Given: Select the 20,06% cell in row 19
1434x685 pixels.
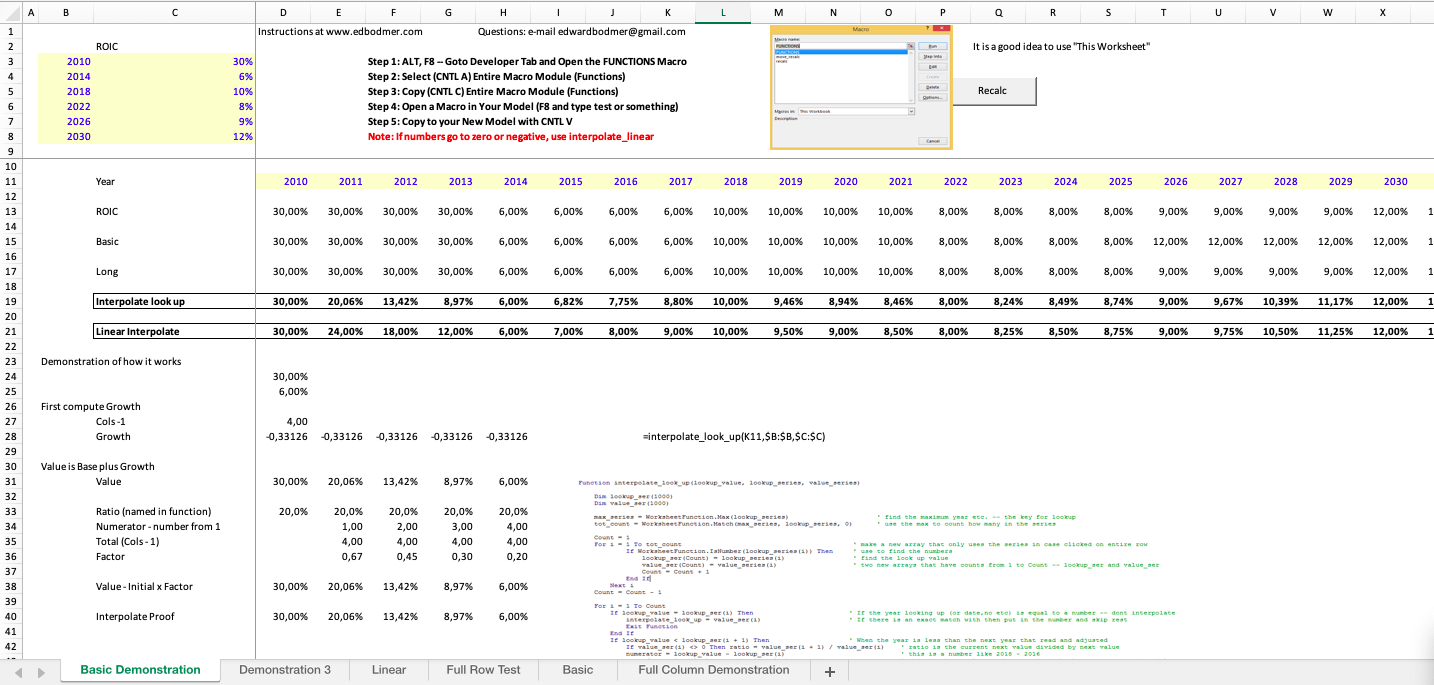Looking at the screenshot, I should click(337, 301).
